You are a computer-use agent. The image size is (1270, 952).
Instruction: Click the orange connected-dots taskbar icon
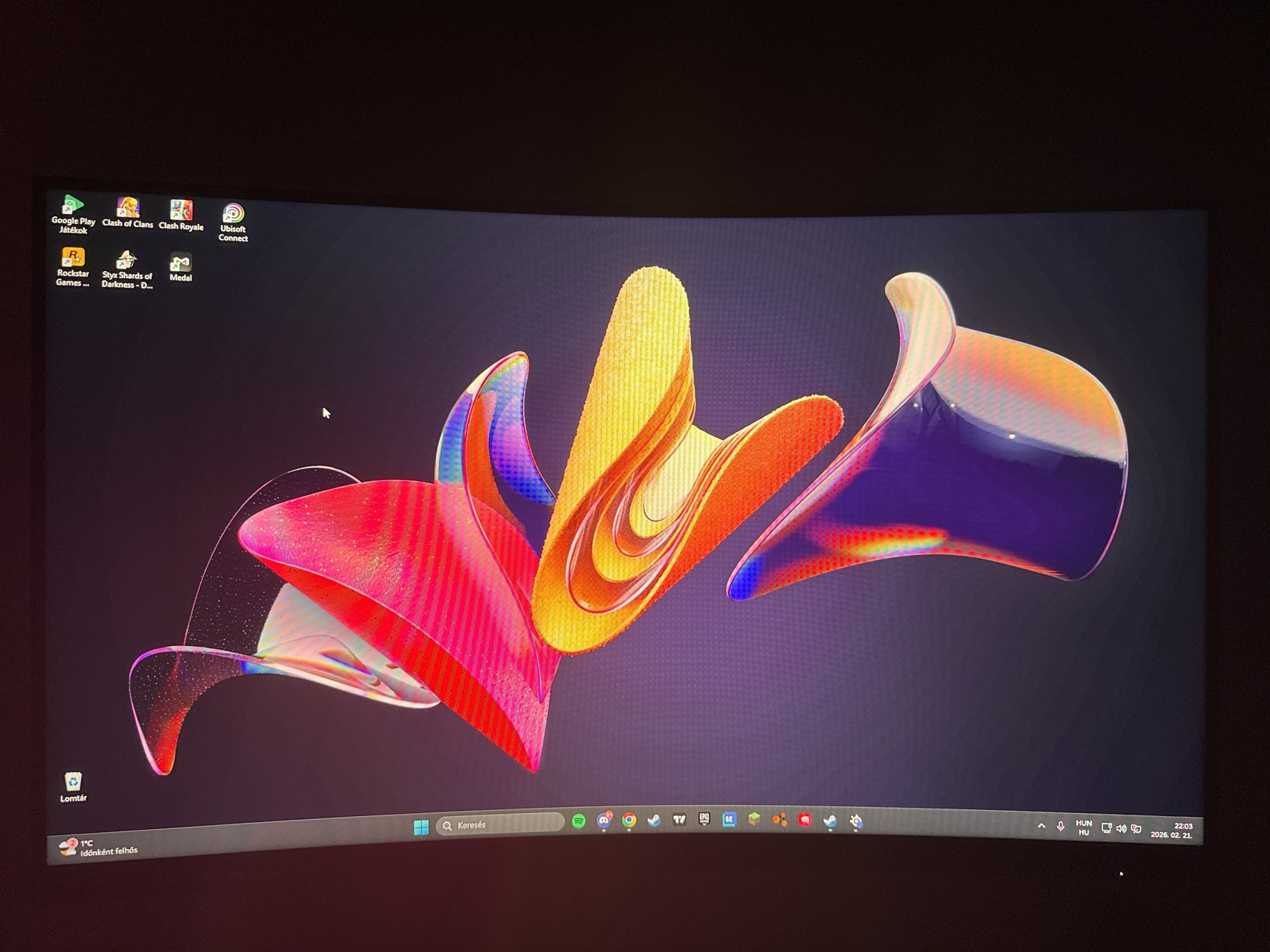[x=779, y=819]
